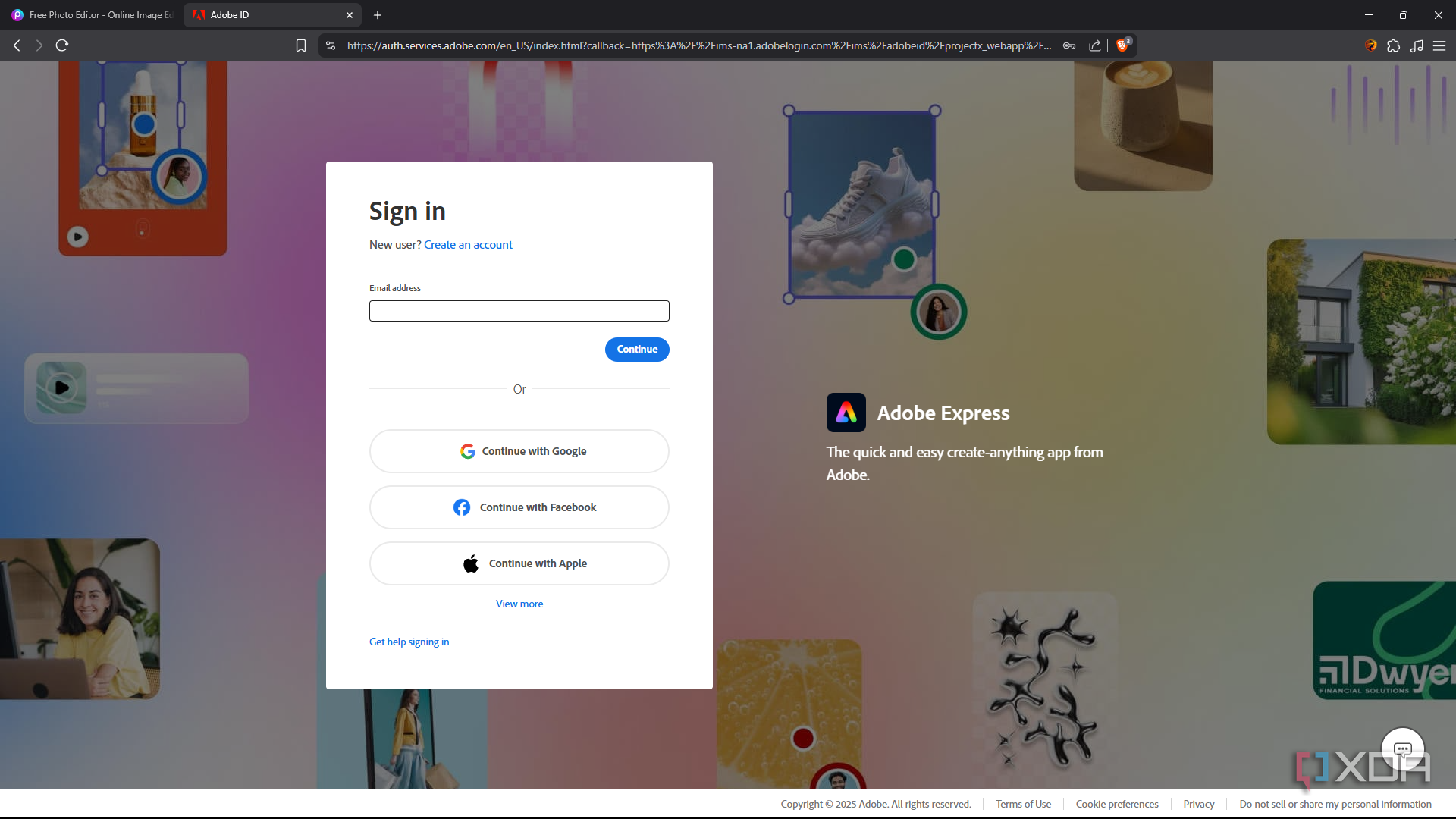Choose Continue with Apple

tap(519, 563)
